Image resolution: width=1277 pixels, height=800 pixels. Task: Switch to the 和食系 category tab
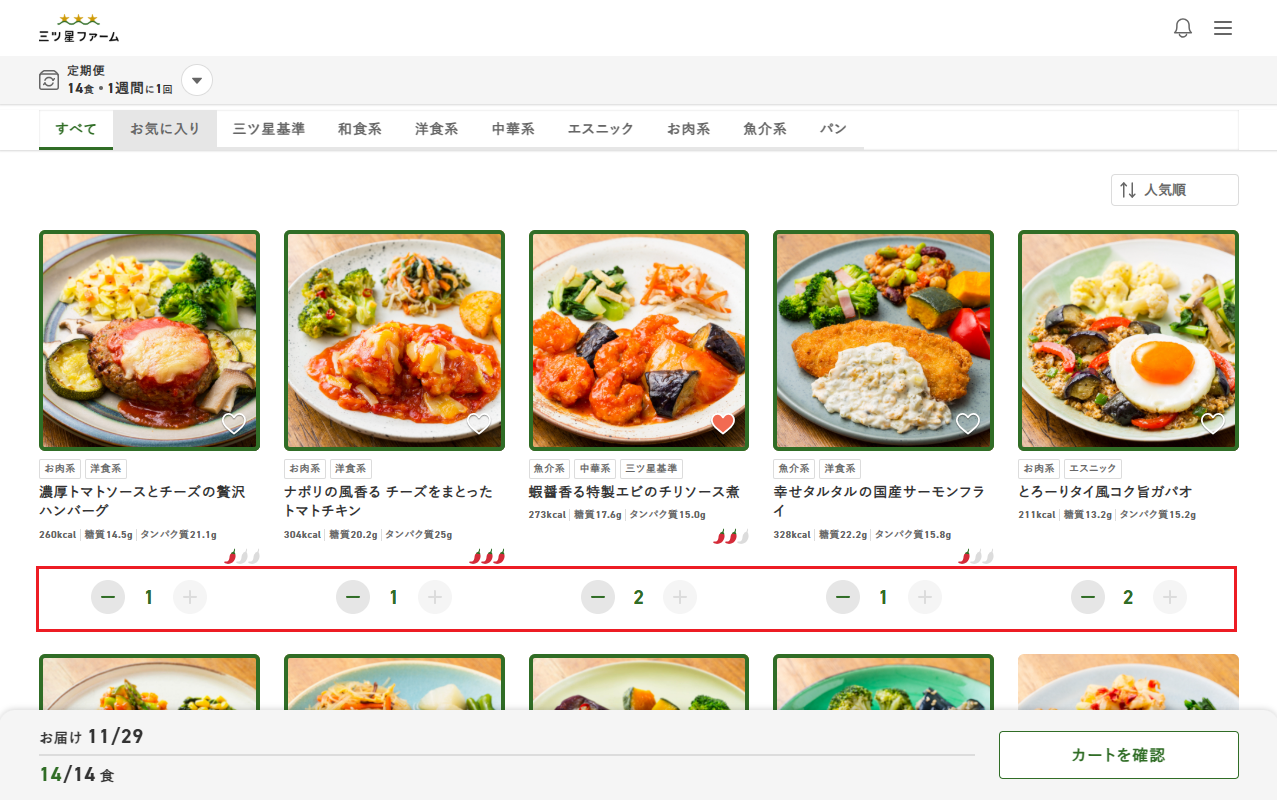pyautogui.click(x=359, y=128)
